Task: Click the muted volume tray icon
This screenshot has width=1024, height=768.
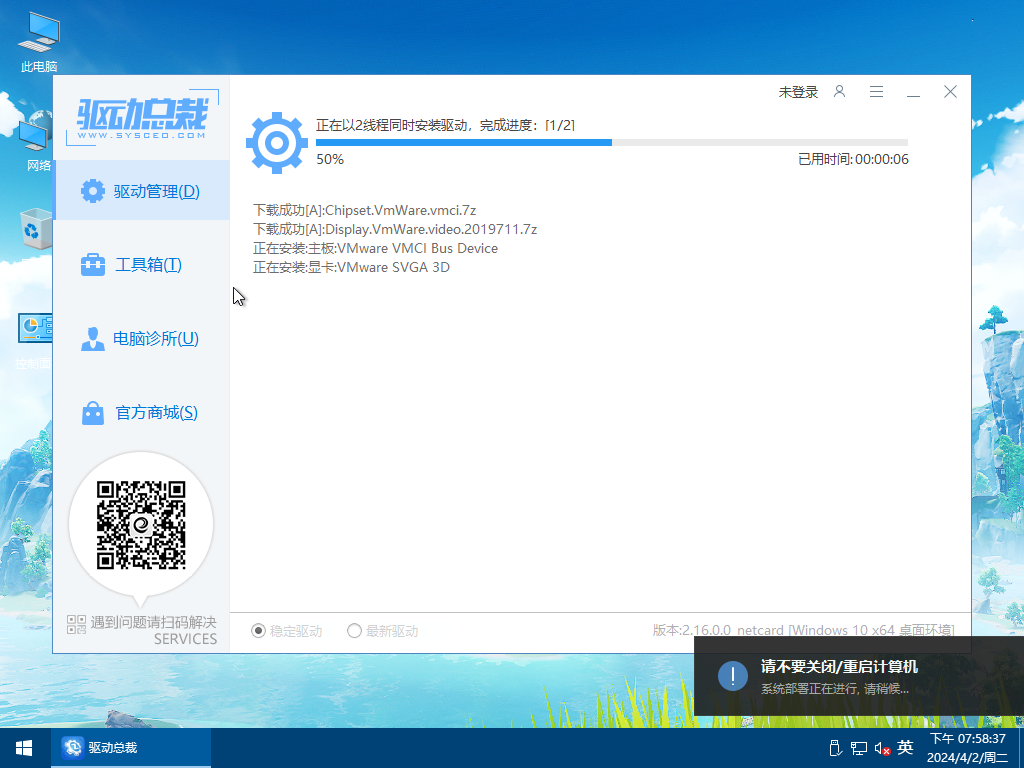Action: coord(882,748)
